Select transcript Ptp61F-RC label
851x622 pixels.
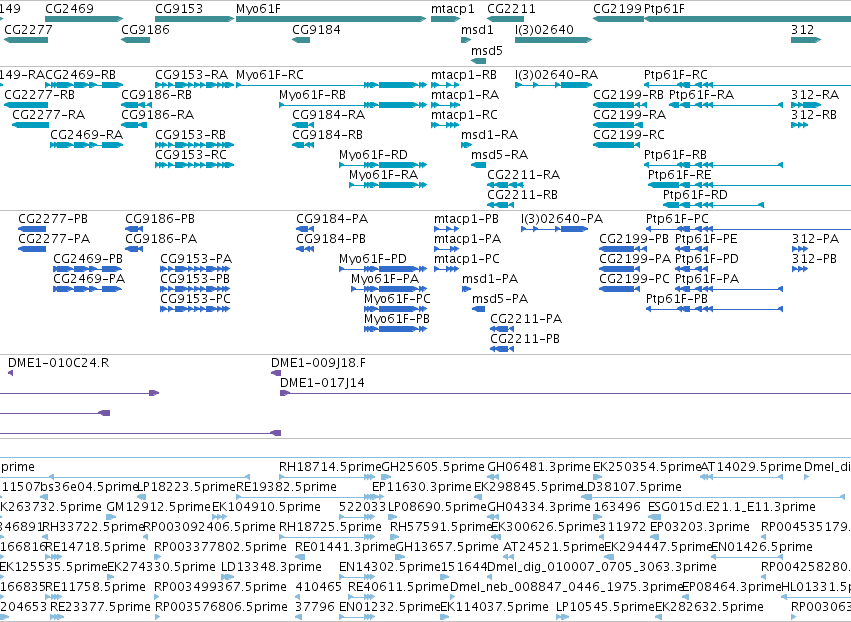(x=676, y=74)
